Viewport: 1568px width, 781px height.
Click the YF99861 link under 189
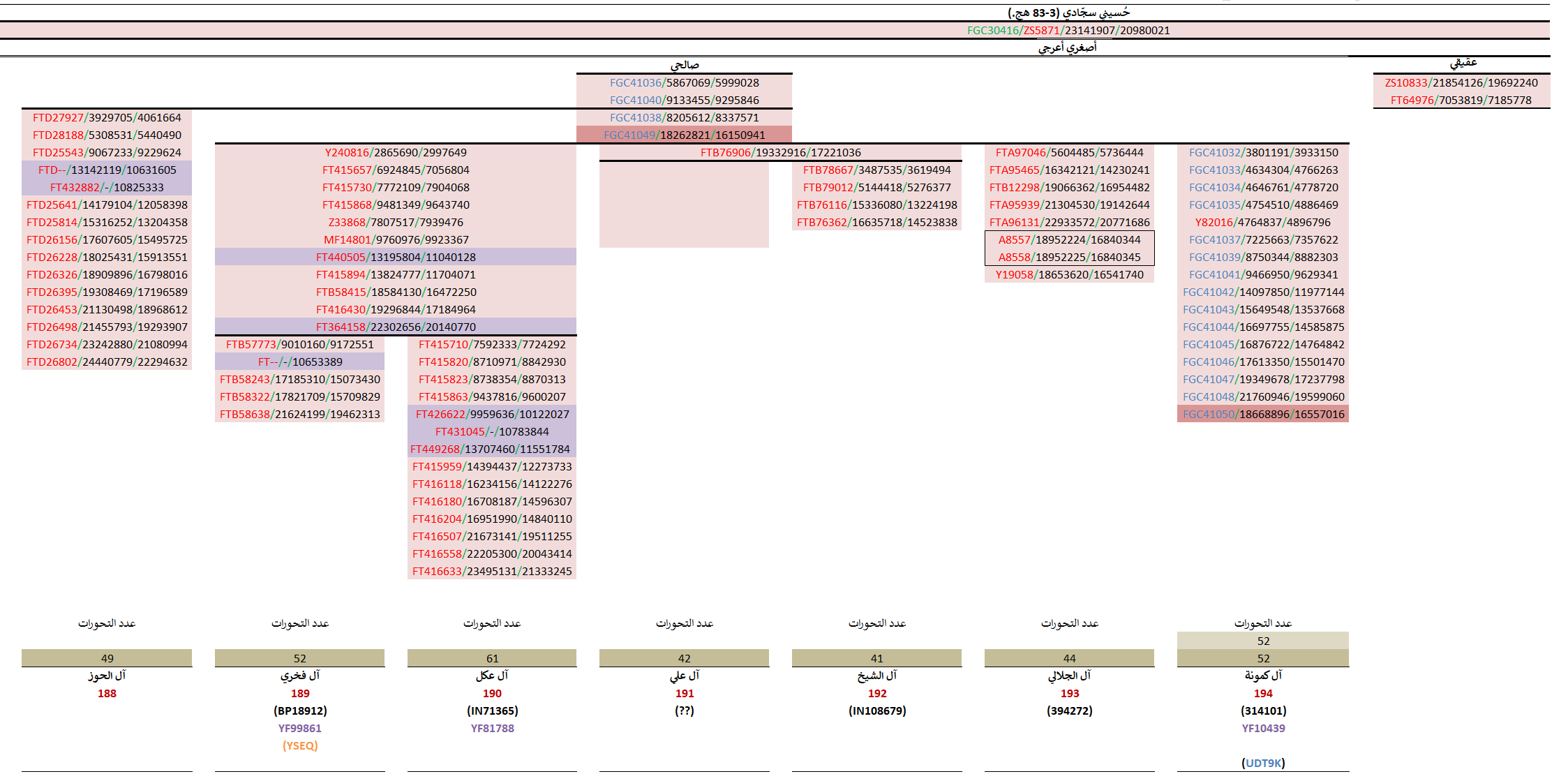point(300,728)
